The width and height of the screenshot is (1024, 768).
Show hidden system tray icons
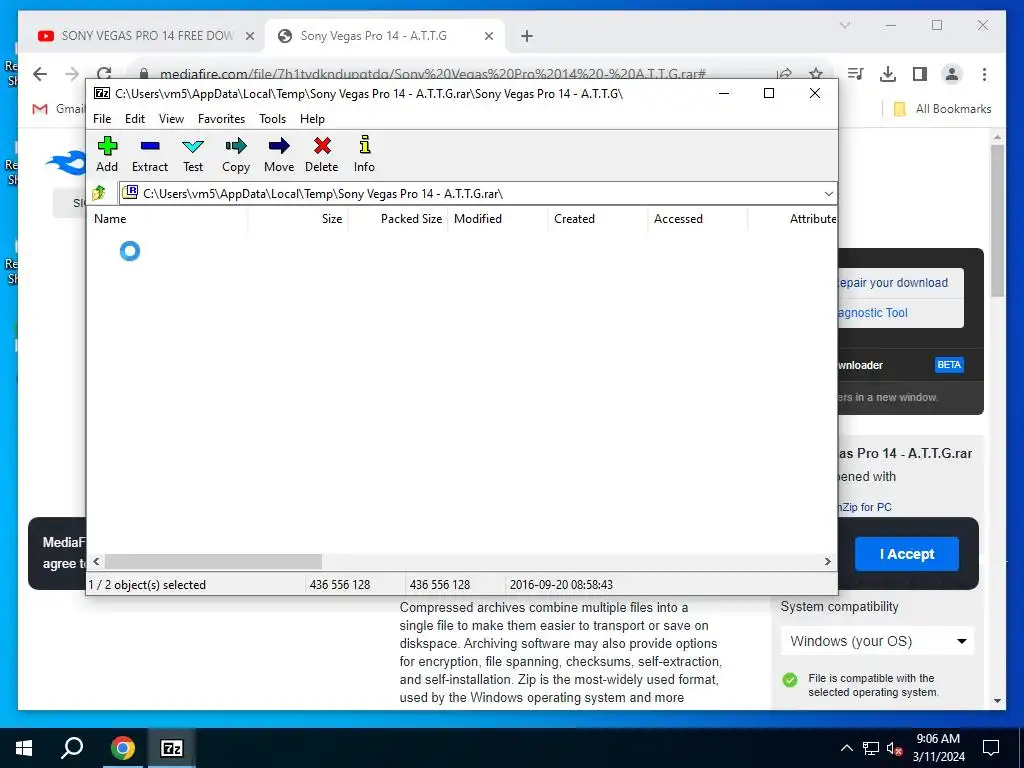846,748
